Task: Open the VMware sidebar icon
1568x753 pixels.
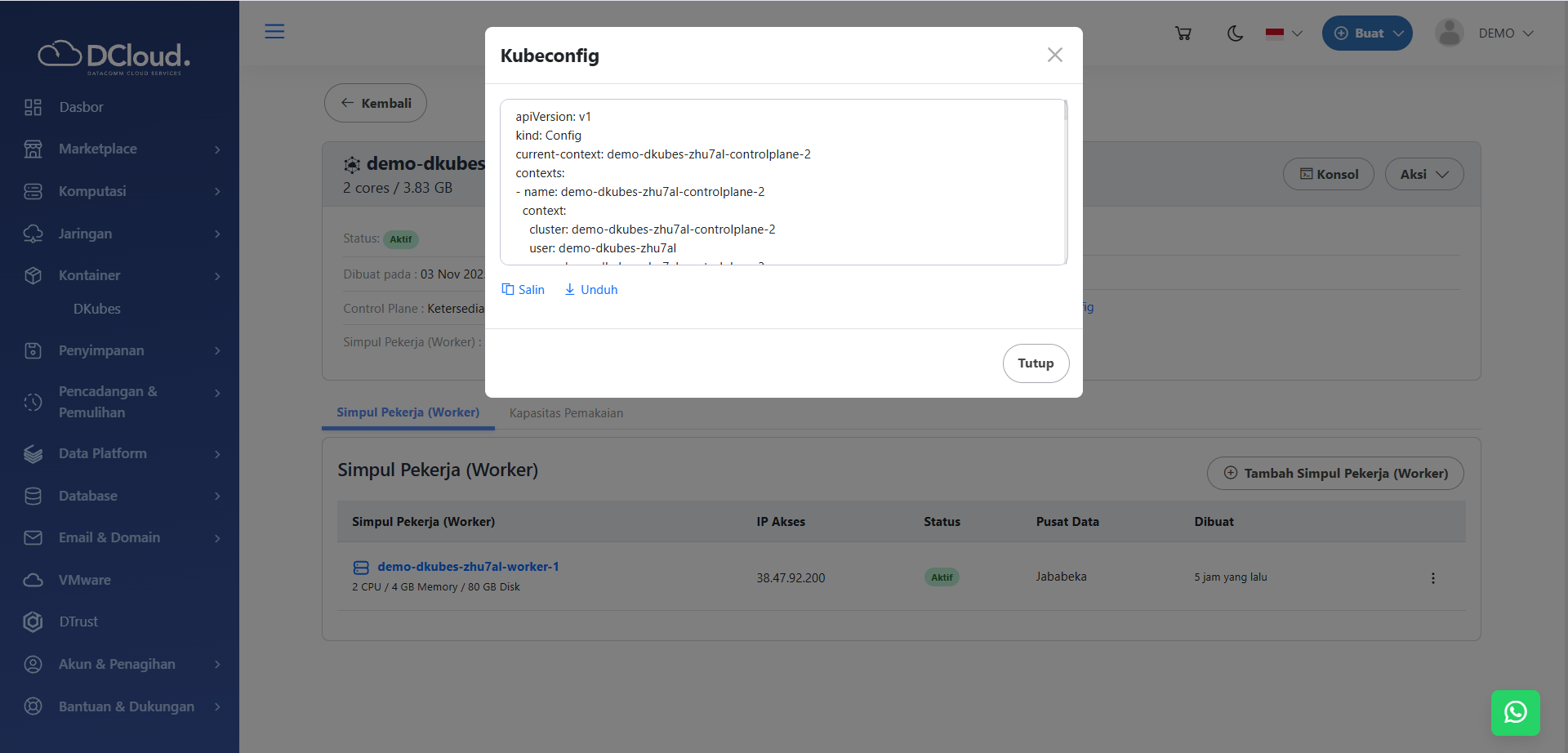Action: [x=33, y=580]
